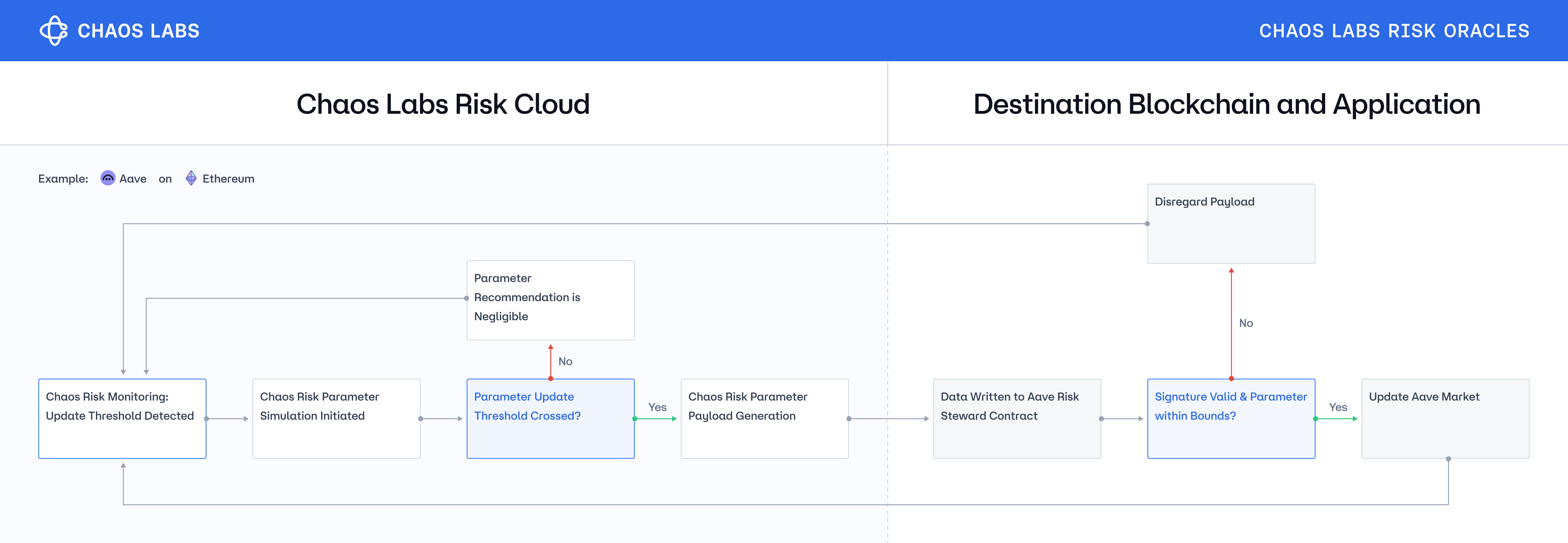Select Parameter Recommendation is Negligible box
1568x543 pixels.
(551, 300)
